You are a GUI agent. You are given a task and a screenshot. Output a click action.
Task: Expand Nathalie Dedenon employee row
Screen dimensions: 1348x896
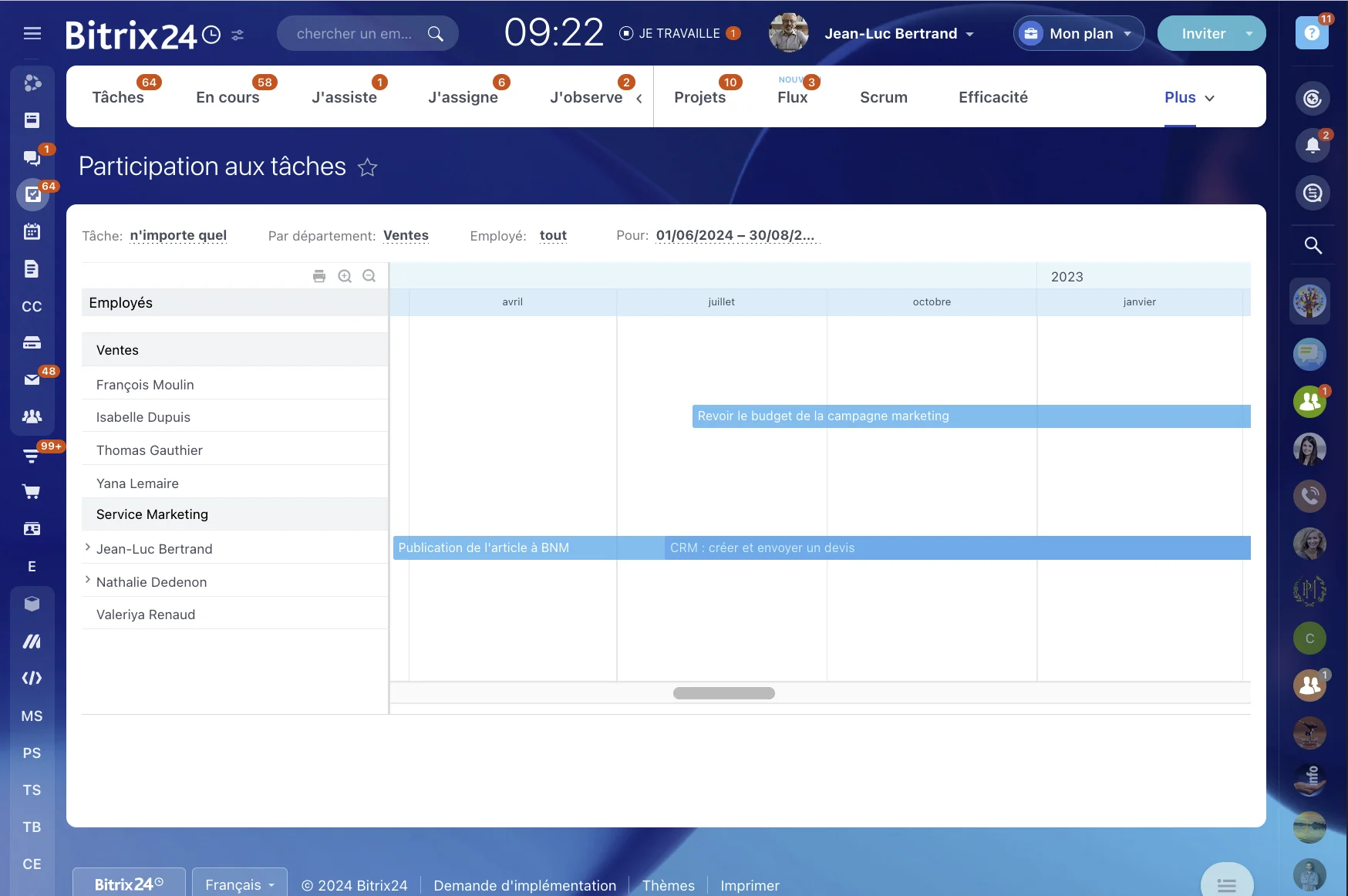pyautogui.click(x=87, y=581)
